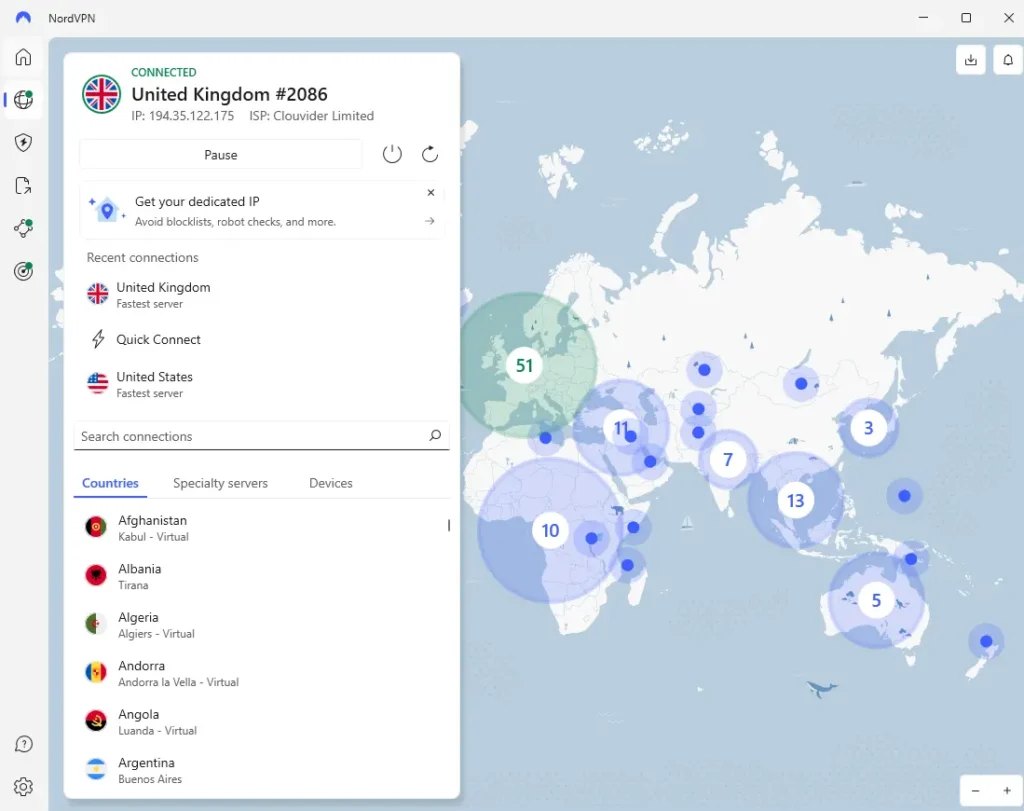Viewport: 1024px width, 811px height.
Task: Expand the Europe 51 server cluster
Action: click(524, 365)
